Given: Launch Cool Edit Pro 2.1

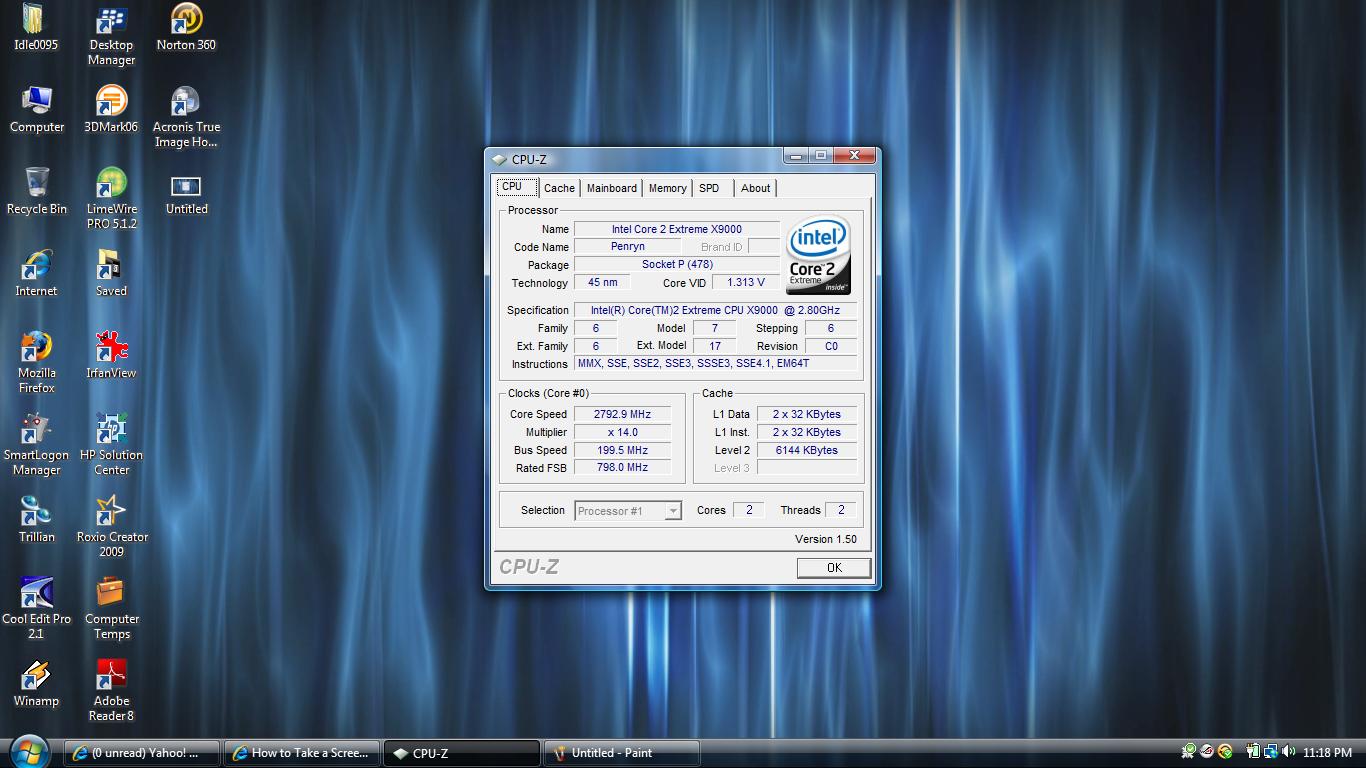Looking at the screenshot, I should 37,608.
